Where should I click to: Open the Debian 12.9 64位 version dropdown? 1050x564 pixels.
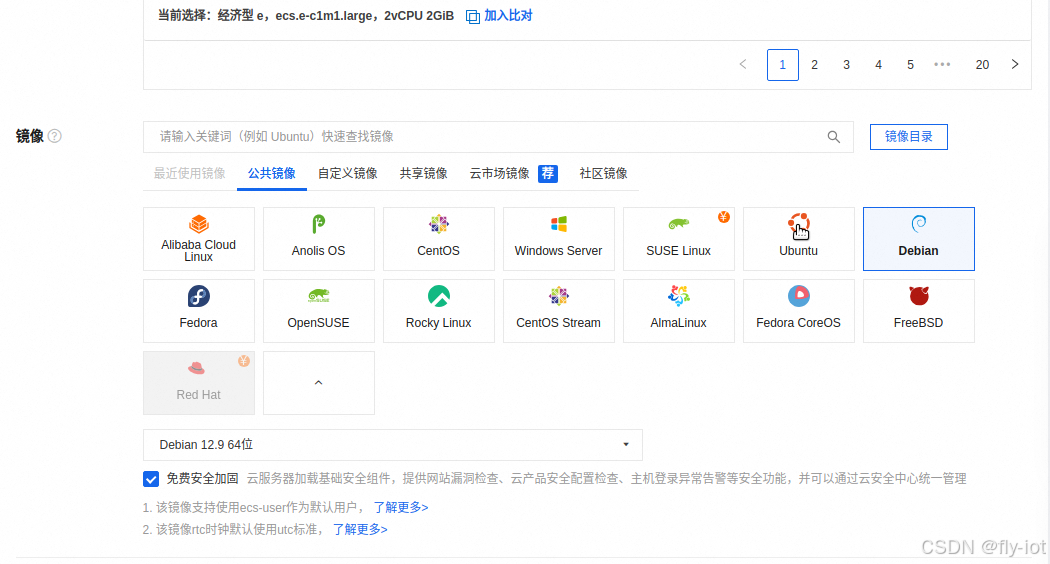pos(393,445)
